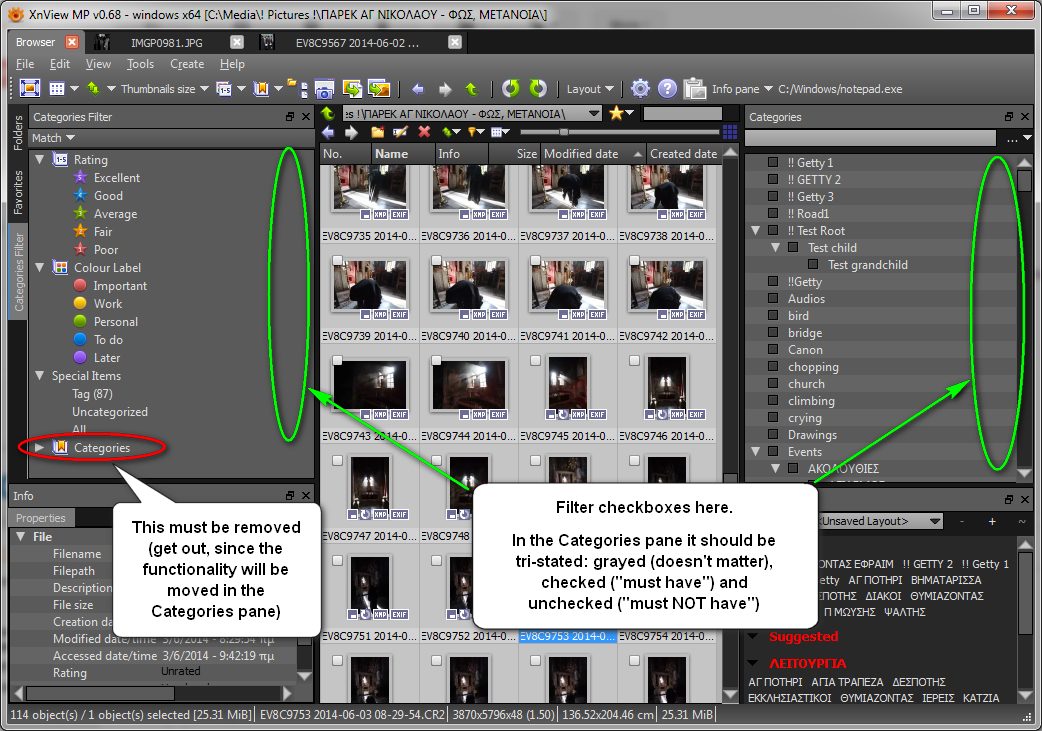Switch to the IMGP0981.JPG tab
Screen dimensions: 1042x731
point(164,42)
